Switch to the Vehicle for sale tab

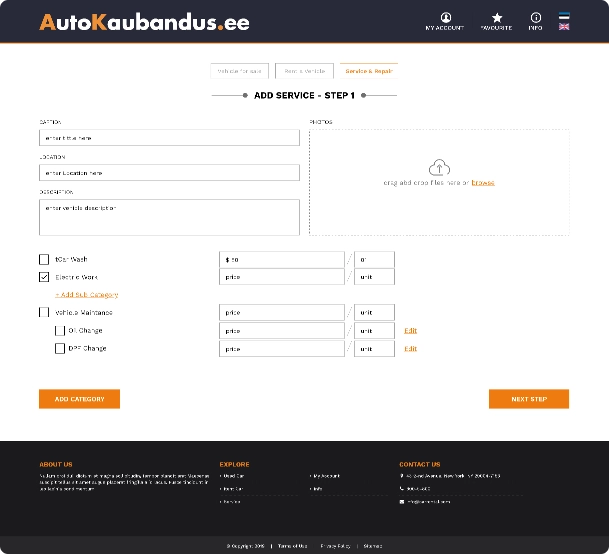pos(239,71)
